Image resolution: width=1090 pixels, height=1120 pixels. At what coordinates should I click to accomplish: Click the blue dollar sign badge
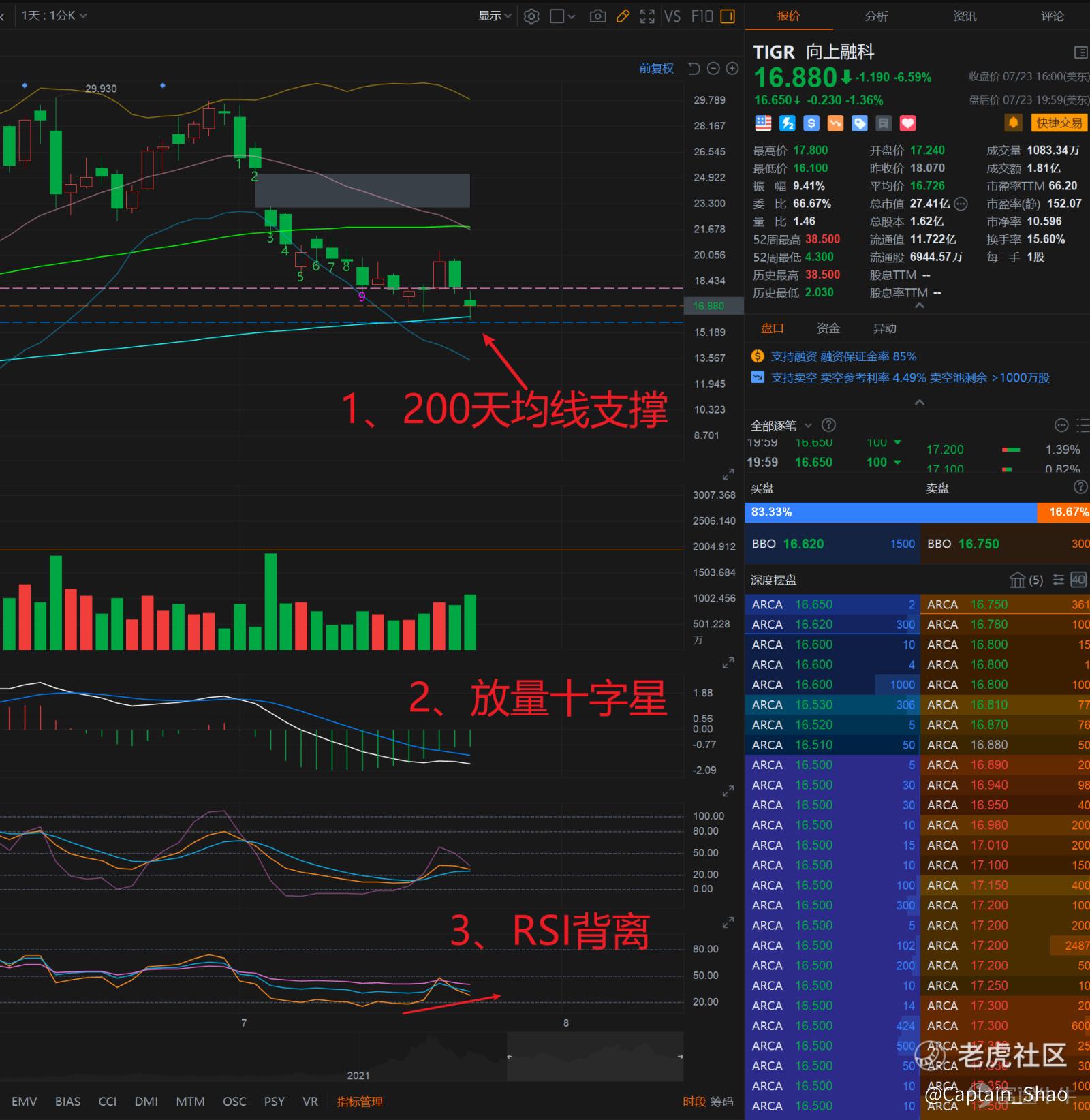[811, 123]
